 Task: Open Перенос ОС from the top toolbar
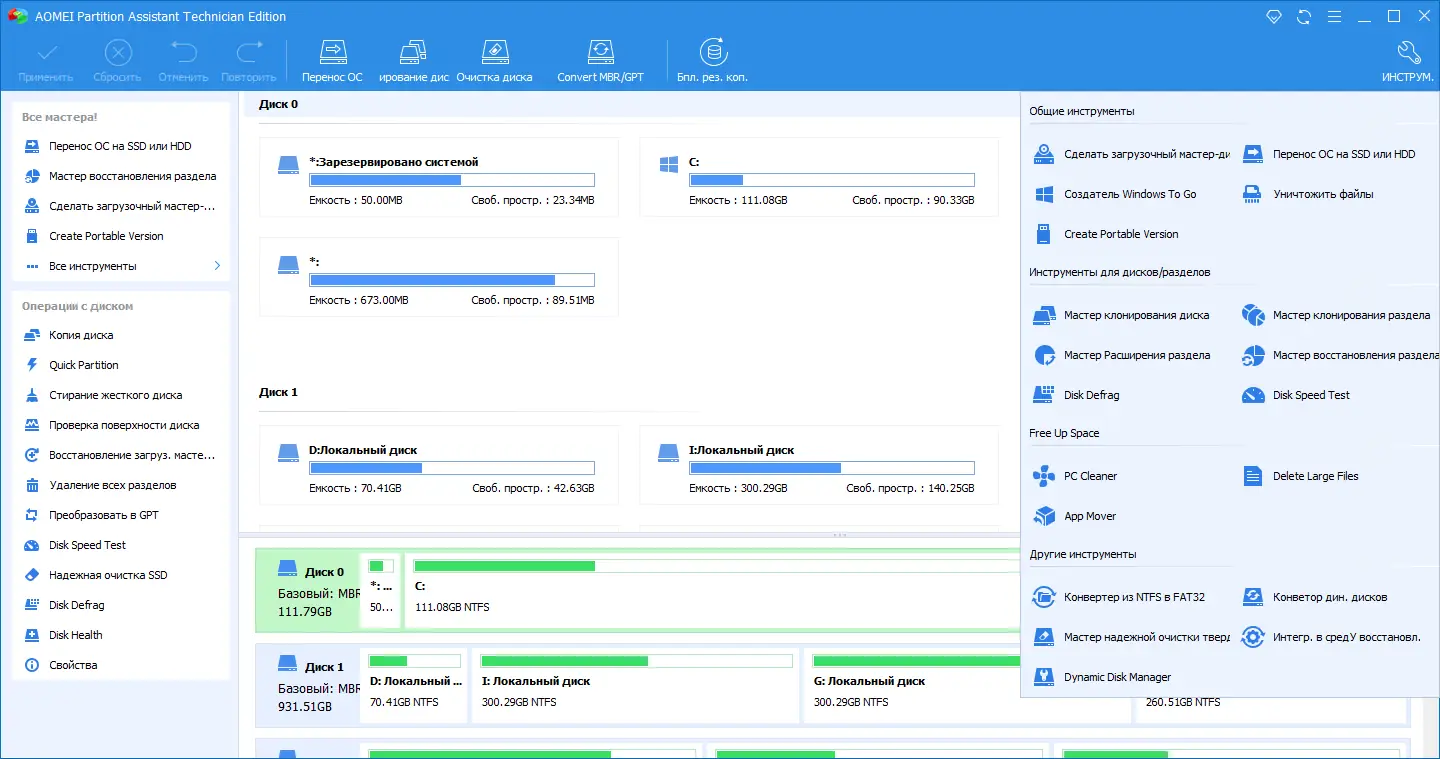pos(332,62)
